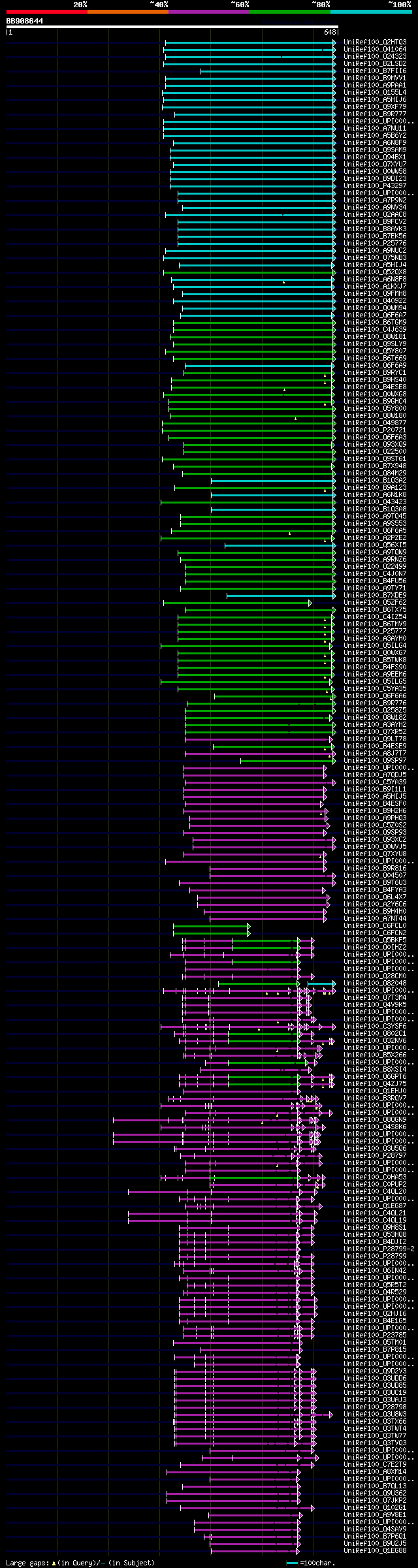Click the 'Large gaps' legend text
Screen dimensions: 418x1568
[x=27, y=1563]
